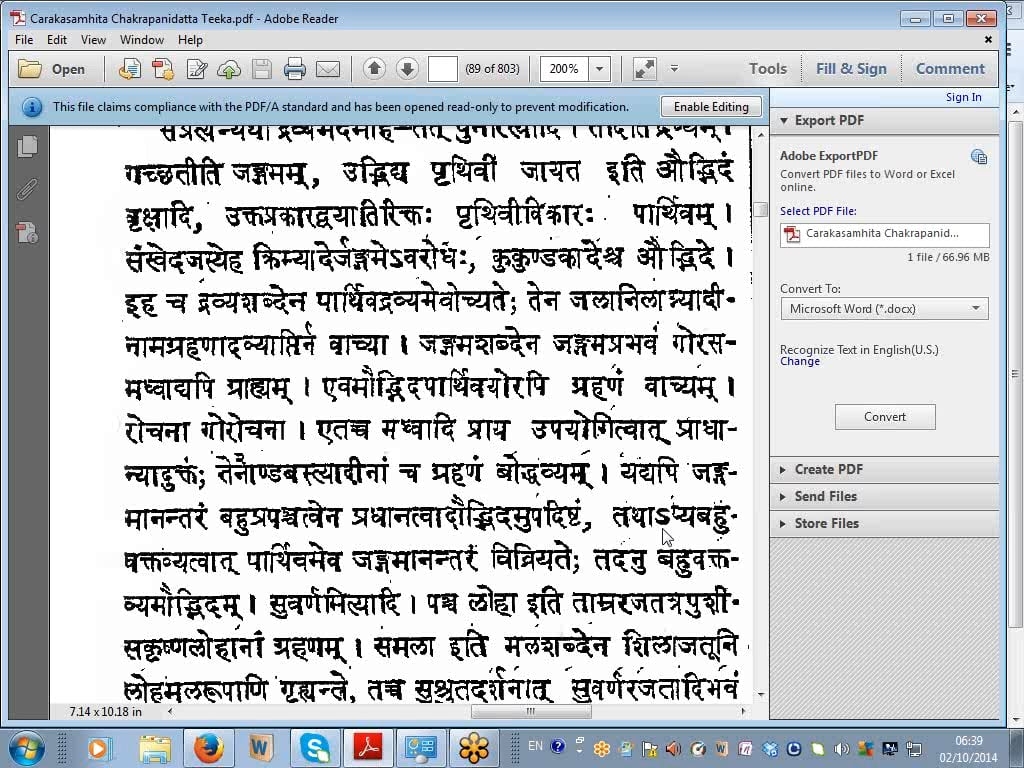Click the save to cloud upload icon

pyautogui.click(x=229, y=69)
